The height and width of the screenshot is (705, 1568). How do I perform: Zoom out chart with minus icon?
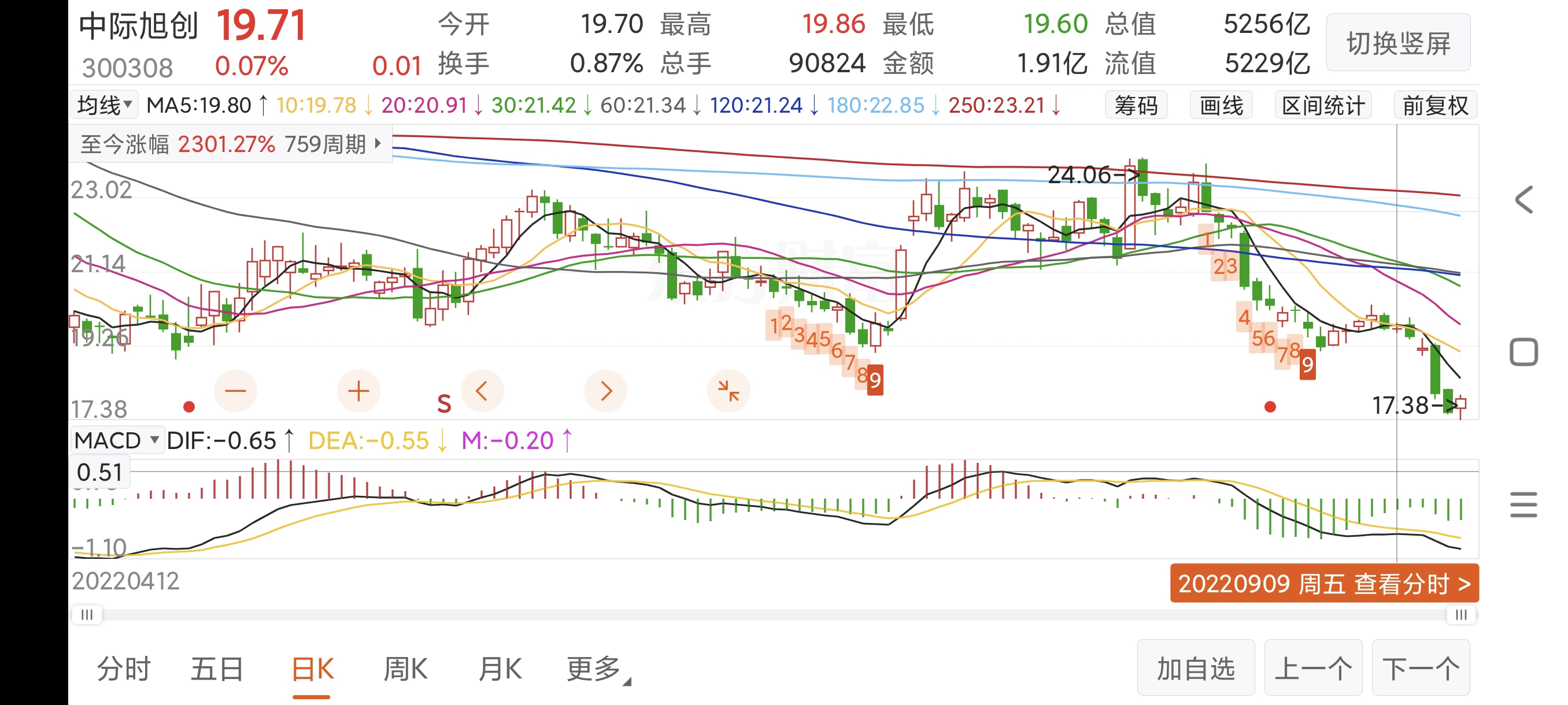pos(235,391)
